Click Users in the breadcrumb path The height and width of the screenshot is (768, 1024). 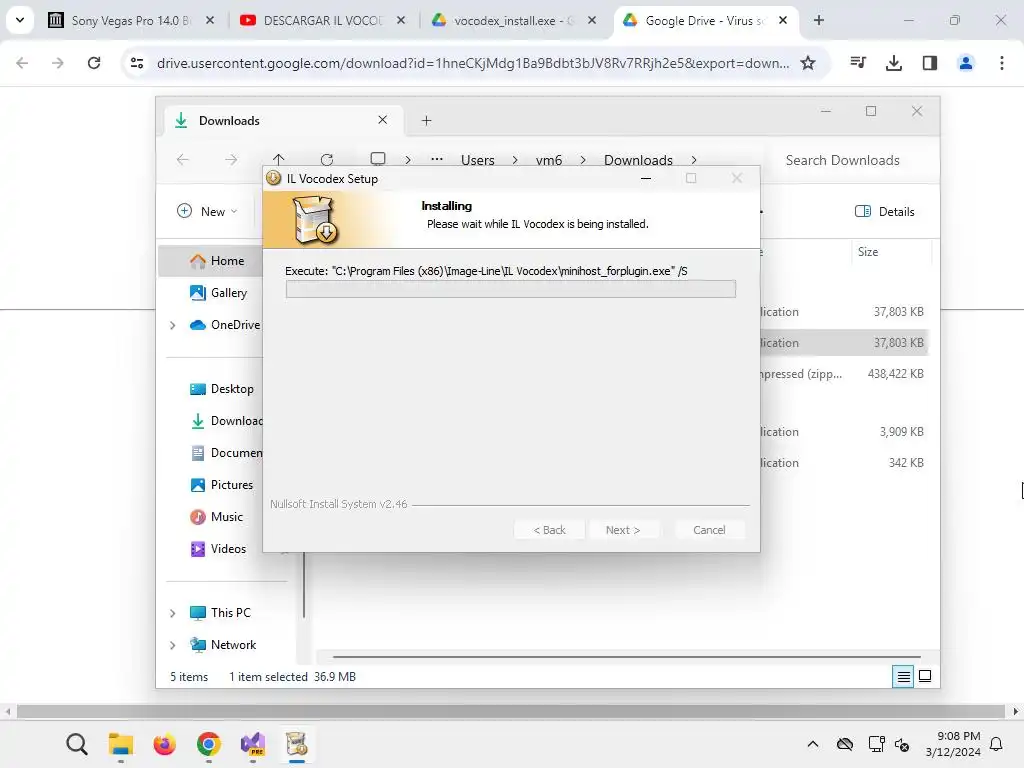(x=477, y=160)
